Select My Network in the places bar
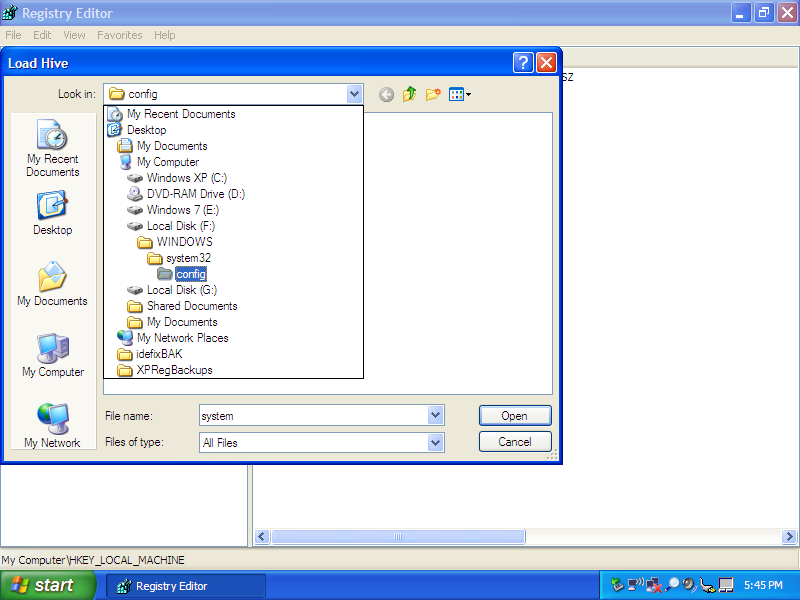 53,426
